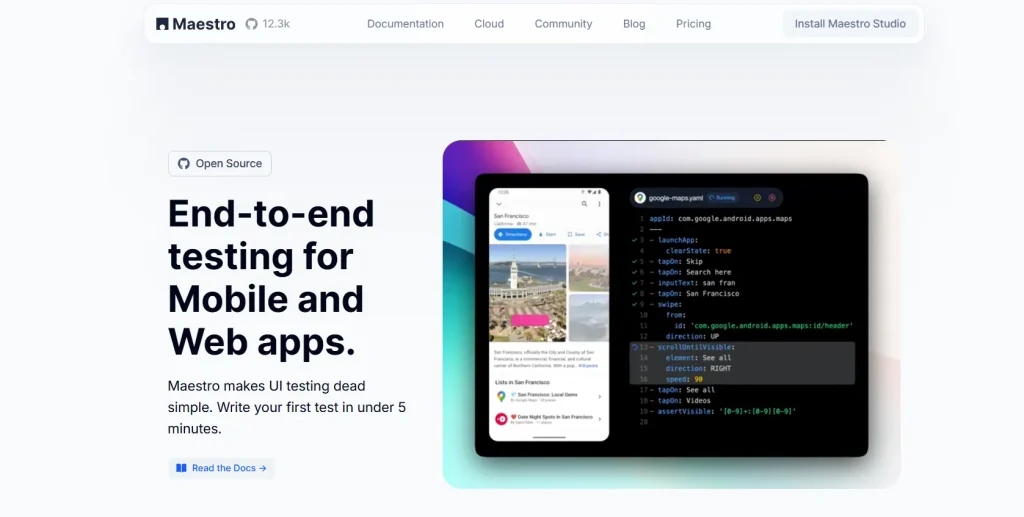
Task: Click 'Lists in San Francisco' heading in phone
Action: [x=522, y=383]
